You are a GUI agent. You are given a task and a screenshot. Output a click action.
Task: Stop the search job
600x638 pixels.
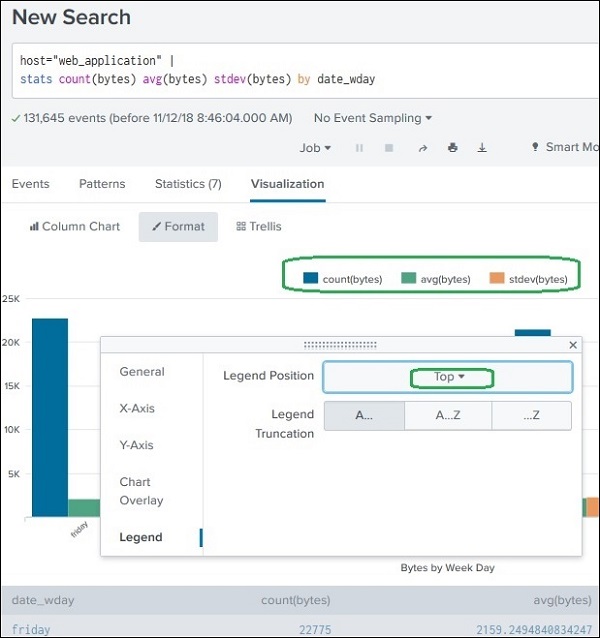point(389,148)
